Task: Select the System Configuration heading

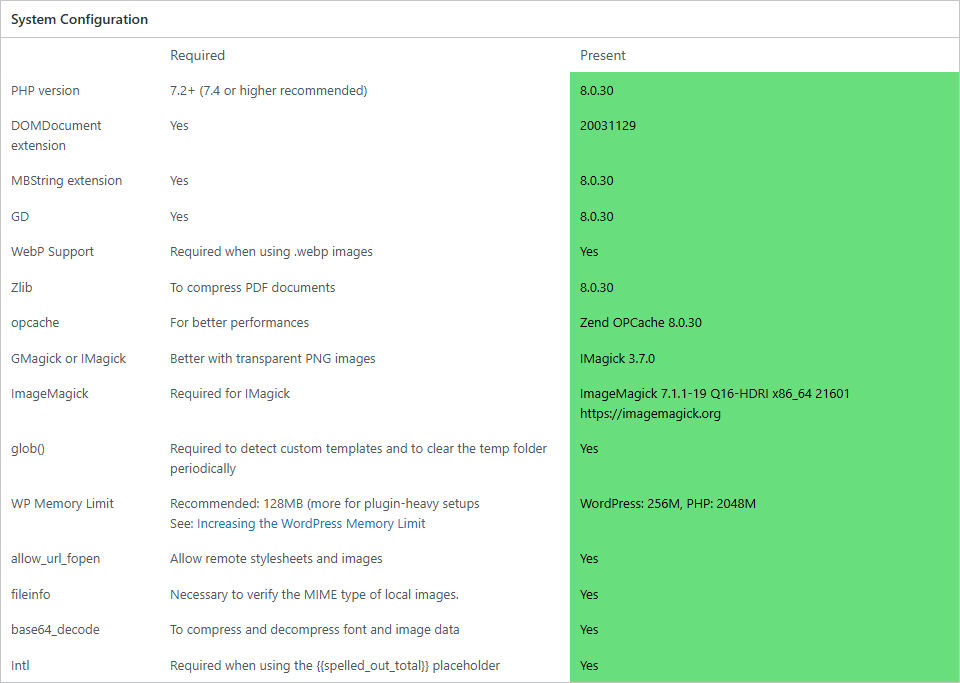Action: click(x=80, y=20)
